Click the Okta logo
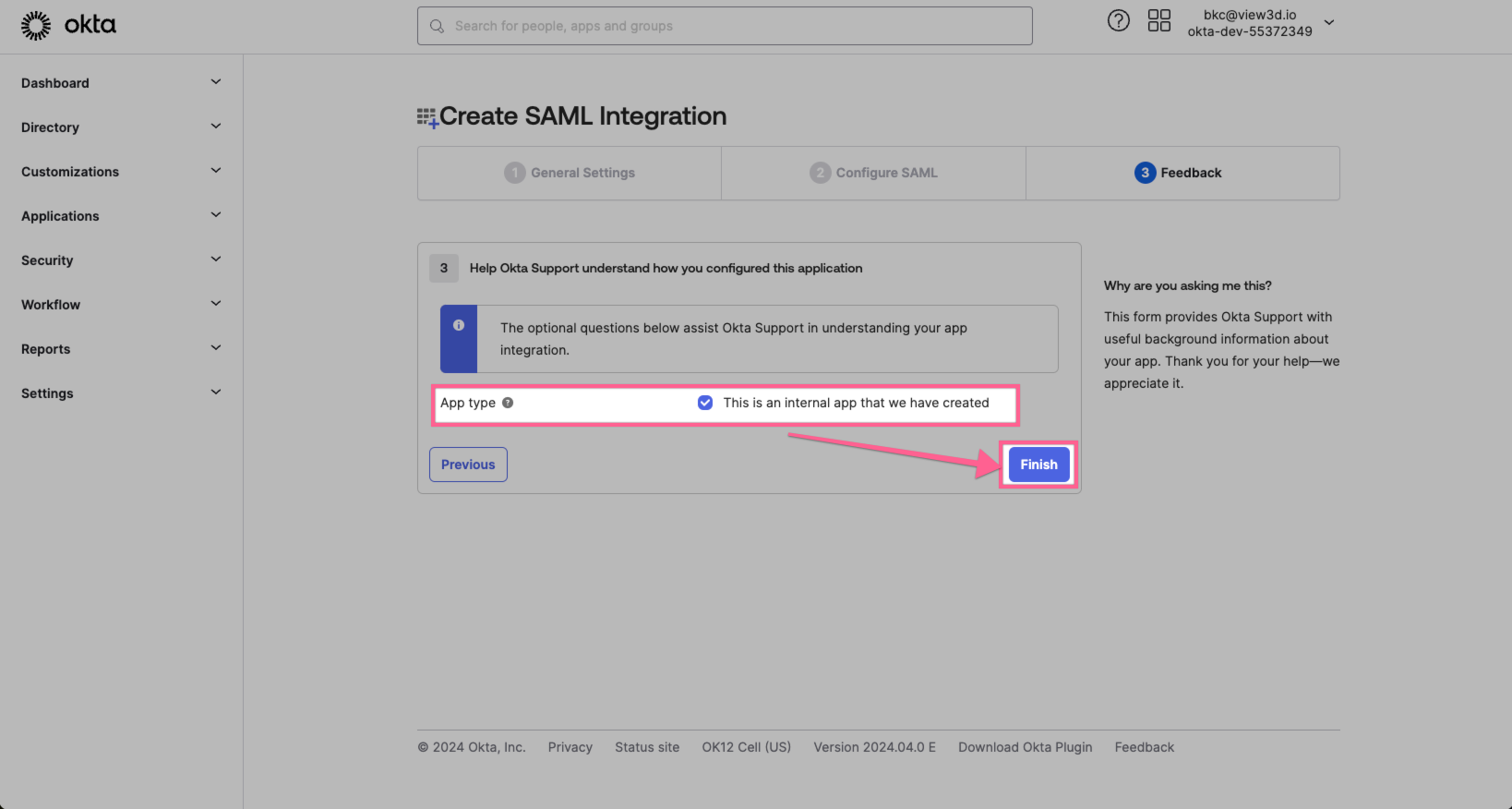This screenshot has width=1512, height=809. click(68, 26)
